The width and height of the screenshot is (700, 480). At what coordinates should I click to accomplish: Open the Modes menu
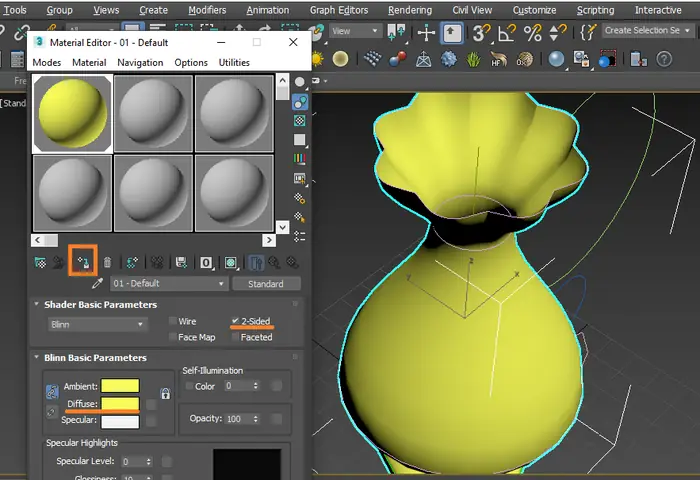(x=47, y=63)
